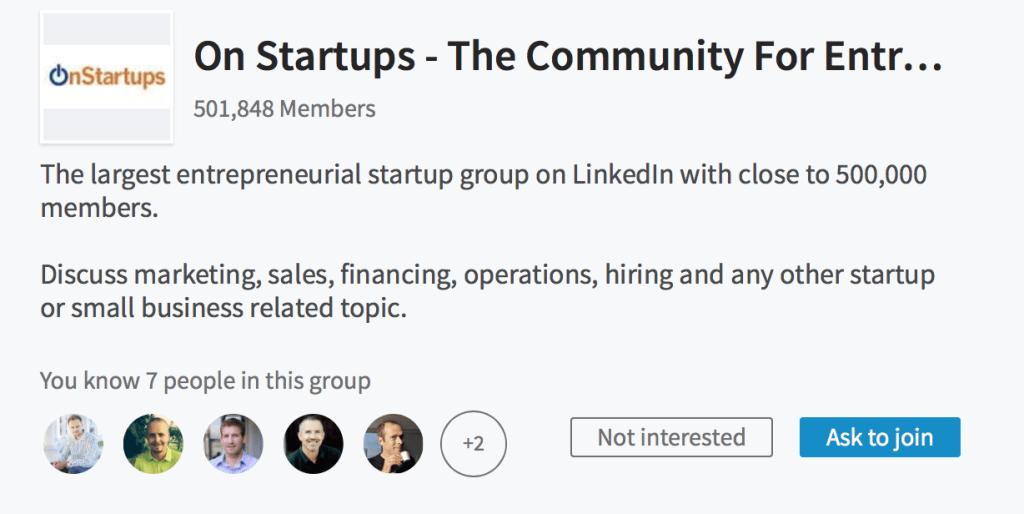1024x514 pixels.
Task: Select the avatar with the light blue shirt
Action: point(233,443)
